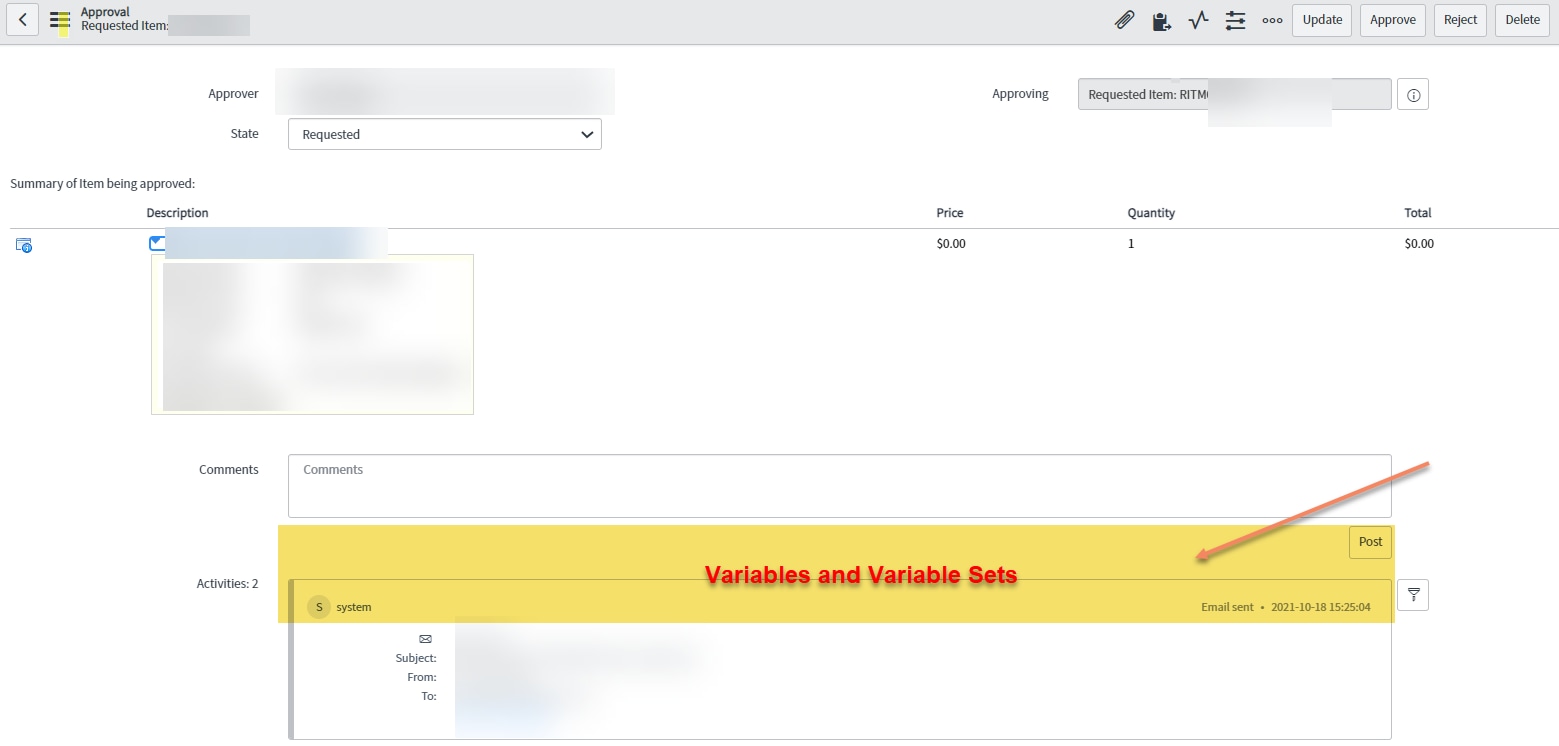The image size is (1559, 746).
Task: Approve the requested item
Action: (x=1391, y=19)
